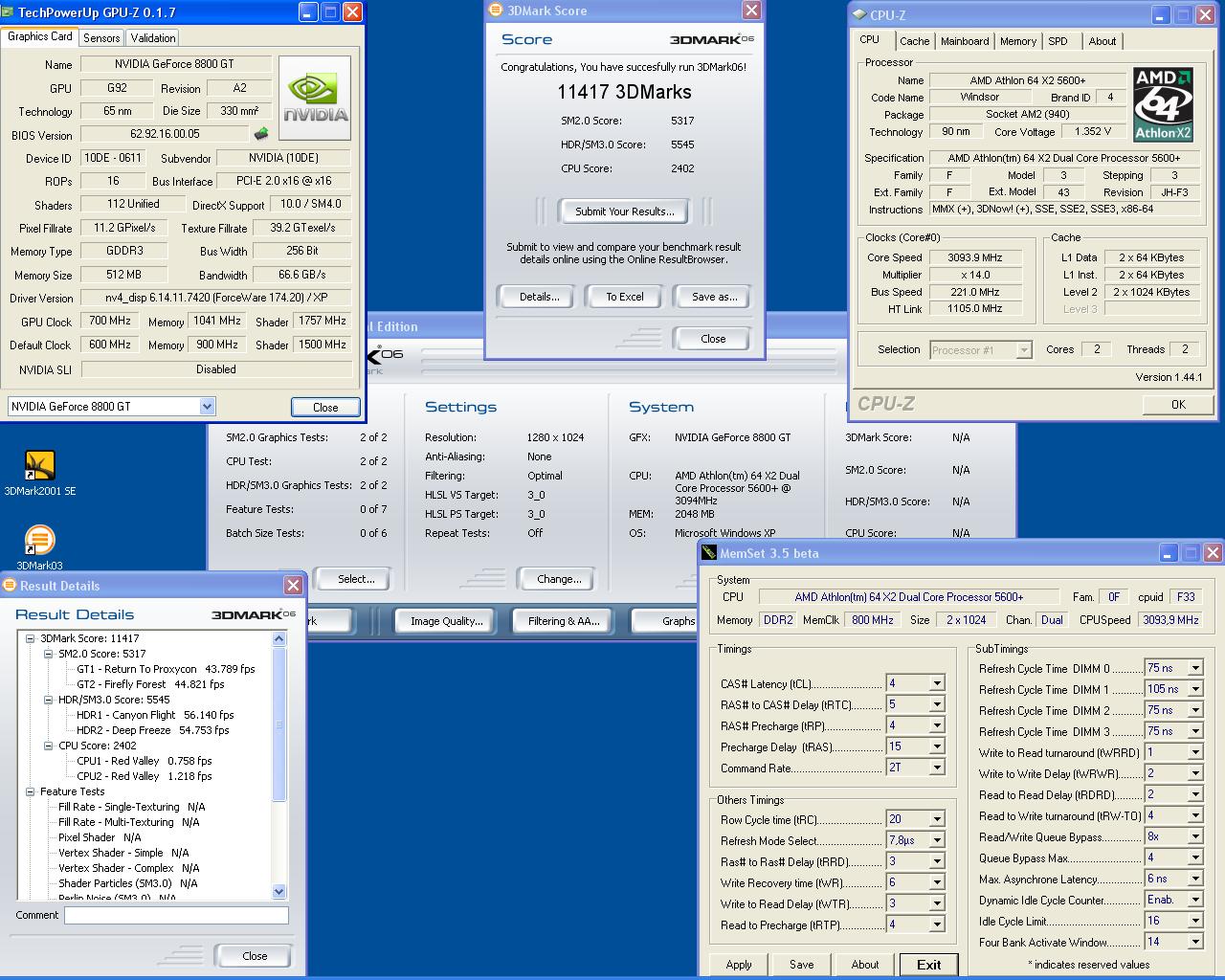Open Filtering & AA options in 3DMark06

point(563,621)
